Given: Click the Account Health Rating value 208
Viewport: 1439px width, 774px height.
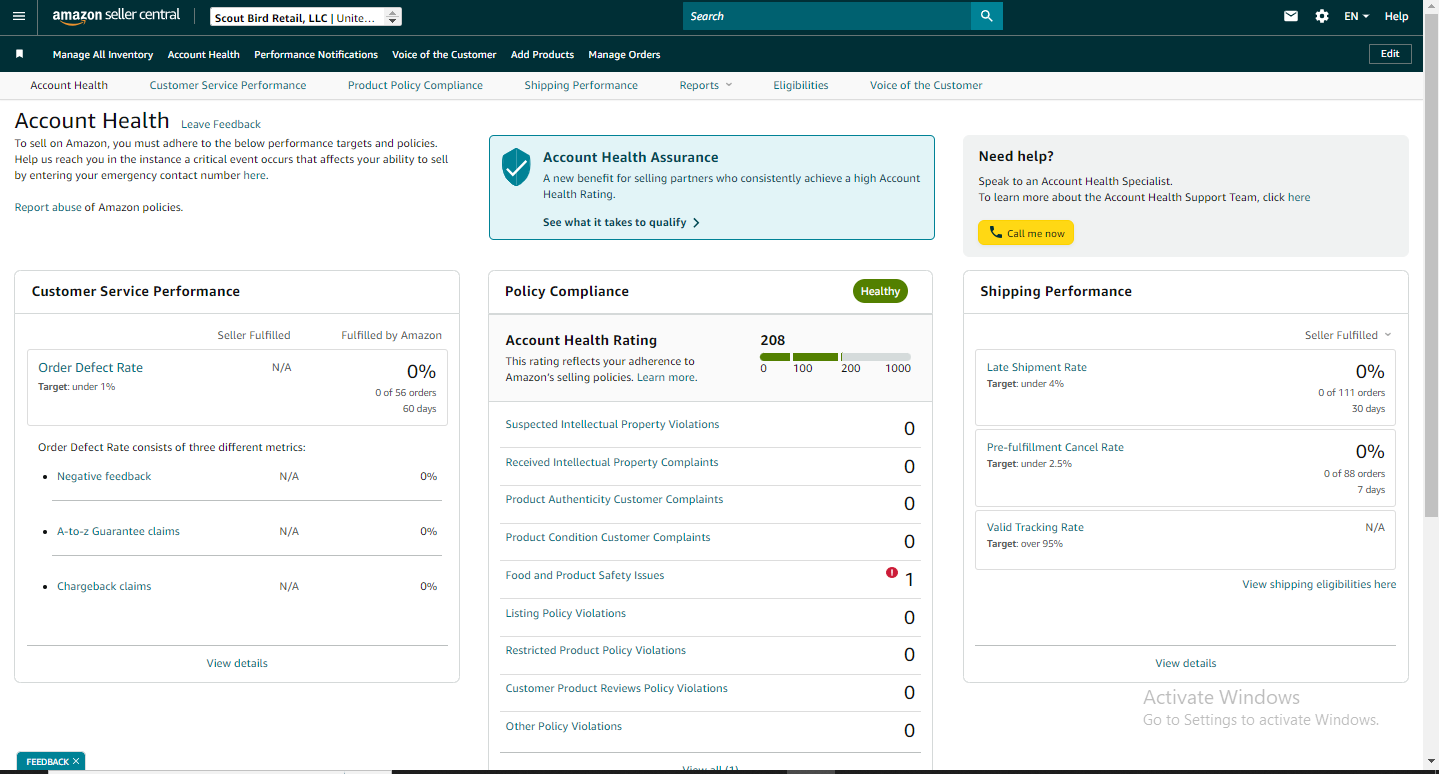Looking at the screenshot, I should (x=773, y=340).
